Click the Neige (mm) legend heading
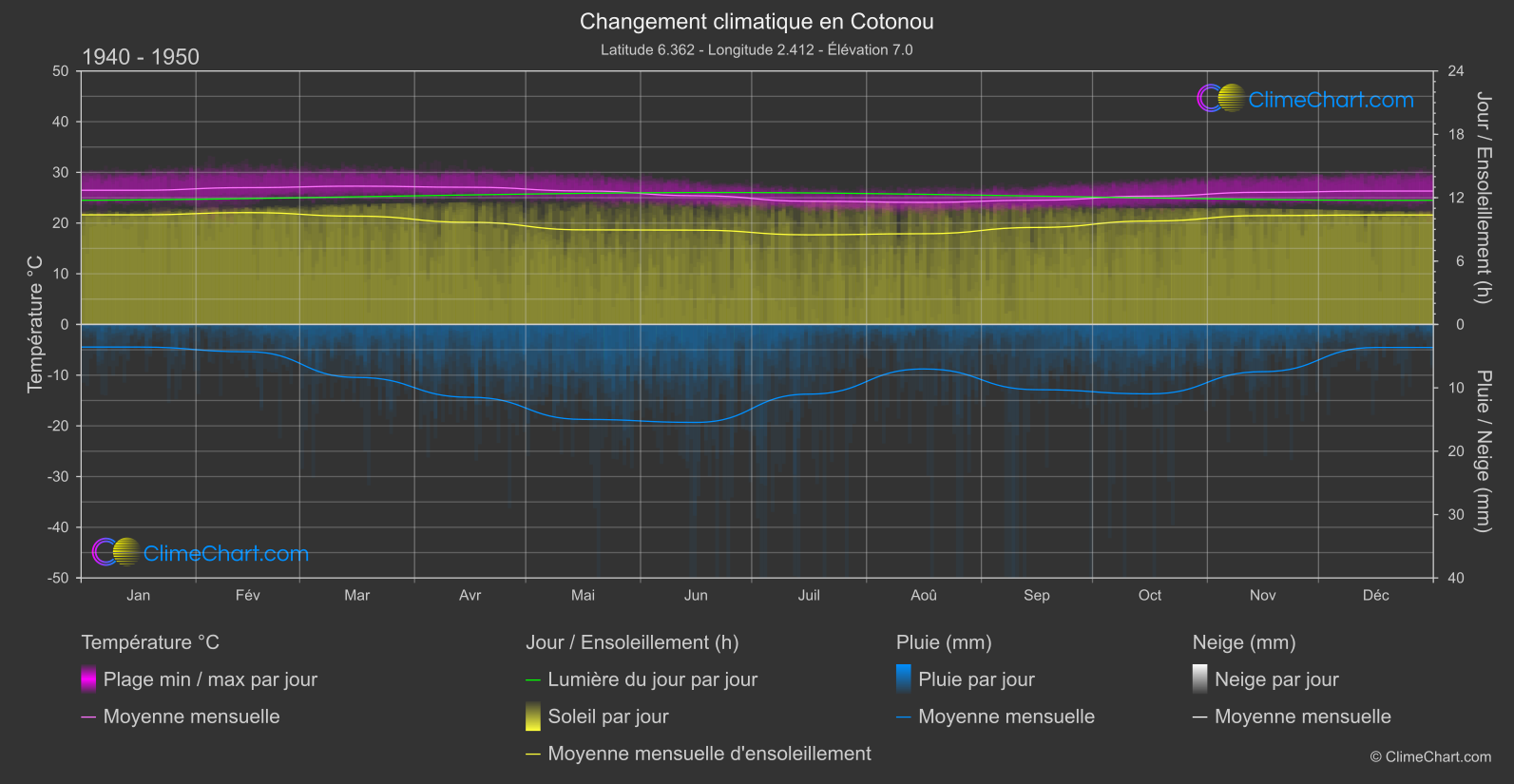Screen dimensions: 1514x784 point(1244,642)
